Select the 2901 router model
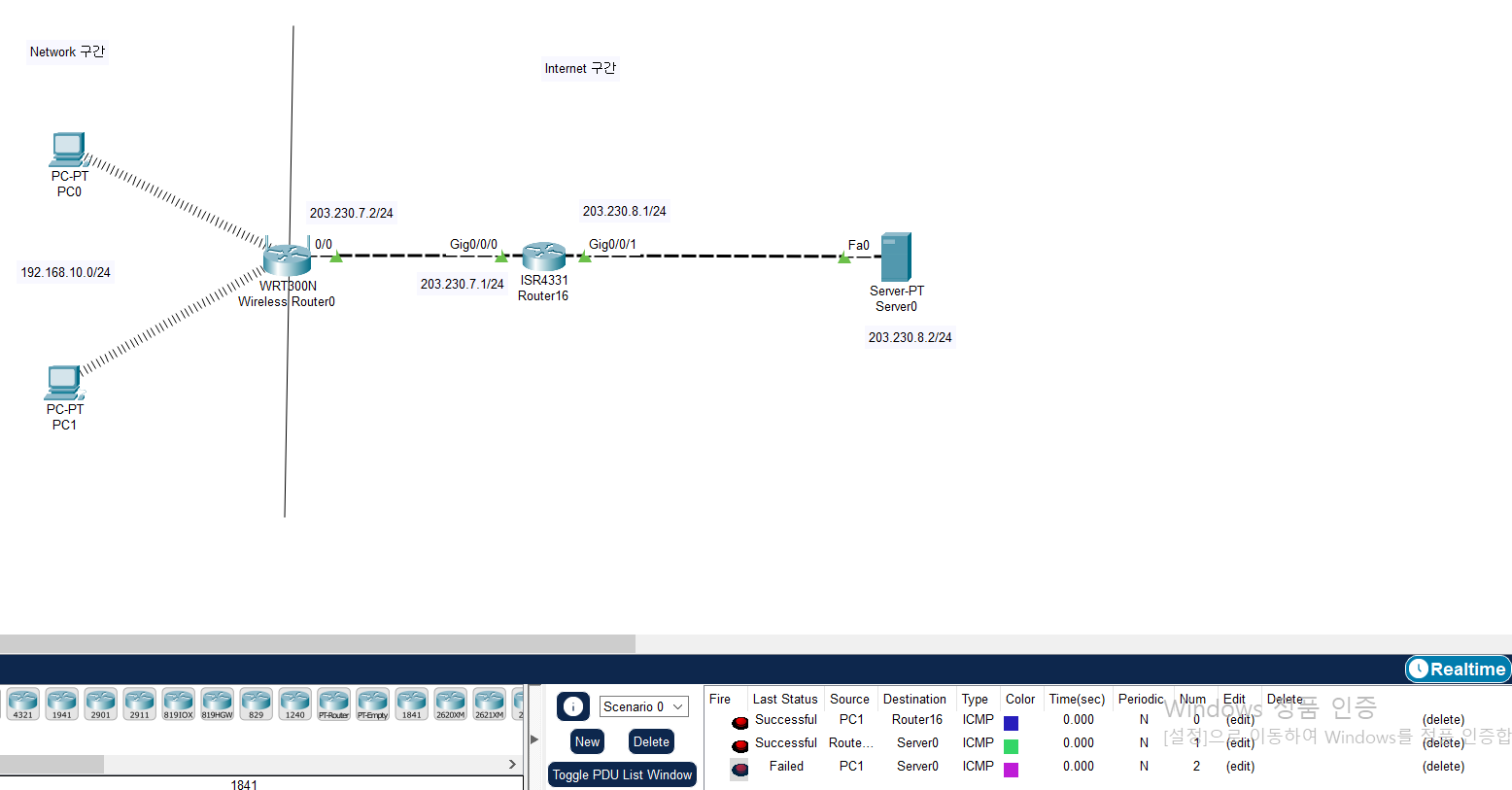 point(100,704)
